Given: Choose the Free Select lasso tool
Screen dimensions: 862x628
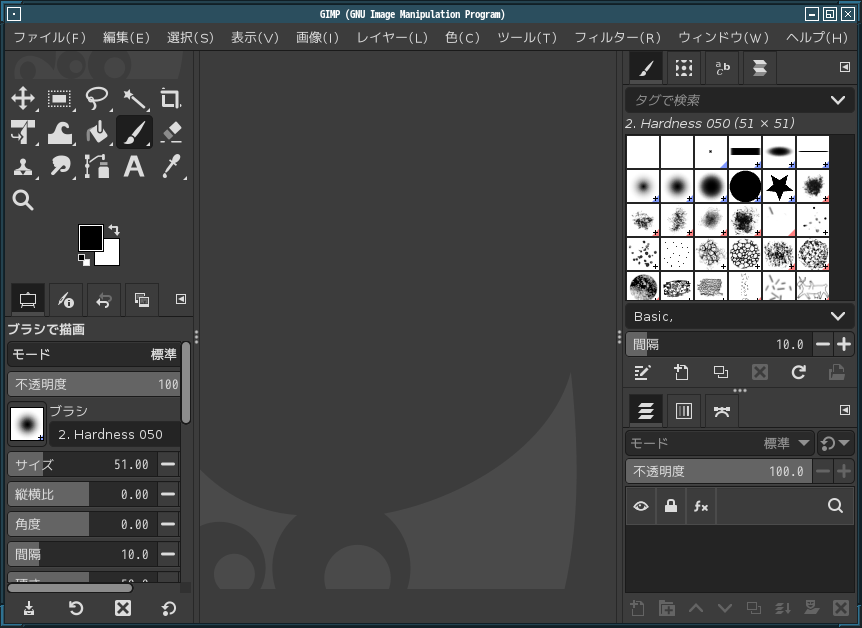Looking at the screenshot, I should [97, 98].
